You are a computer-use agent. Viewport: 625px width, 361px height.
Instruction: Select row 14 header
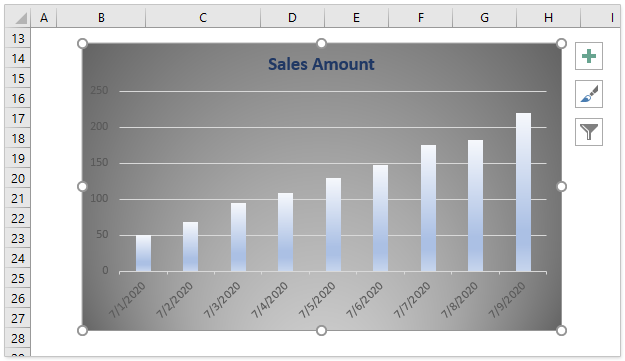click(18, 58)
